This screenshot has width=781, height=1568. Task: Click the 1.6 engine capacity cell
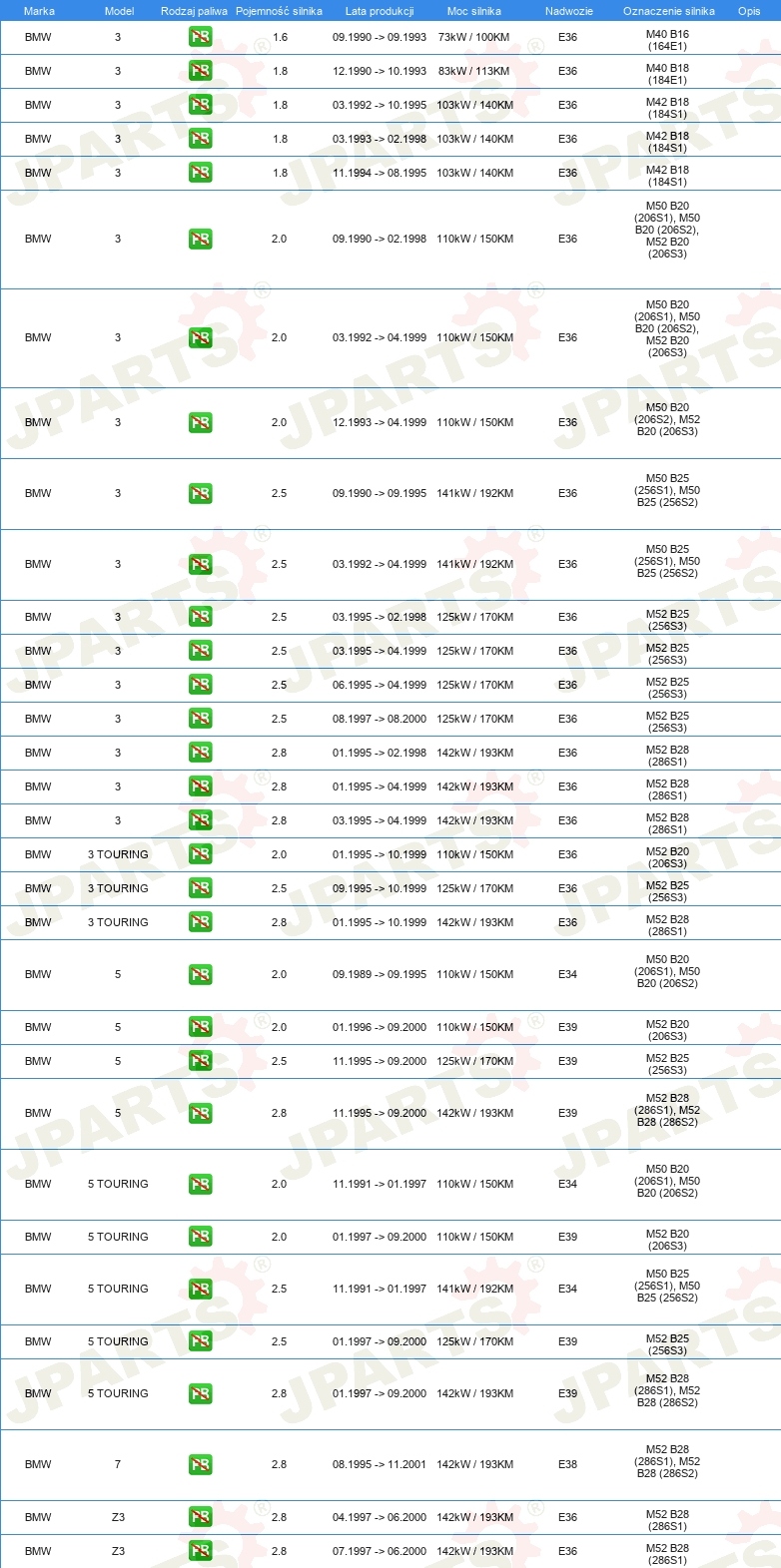(x=280, y=37)
